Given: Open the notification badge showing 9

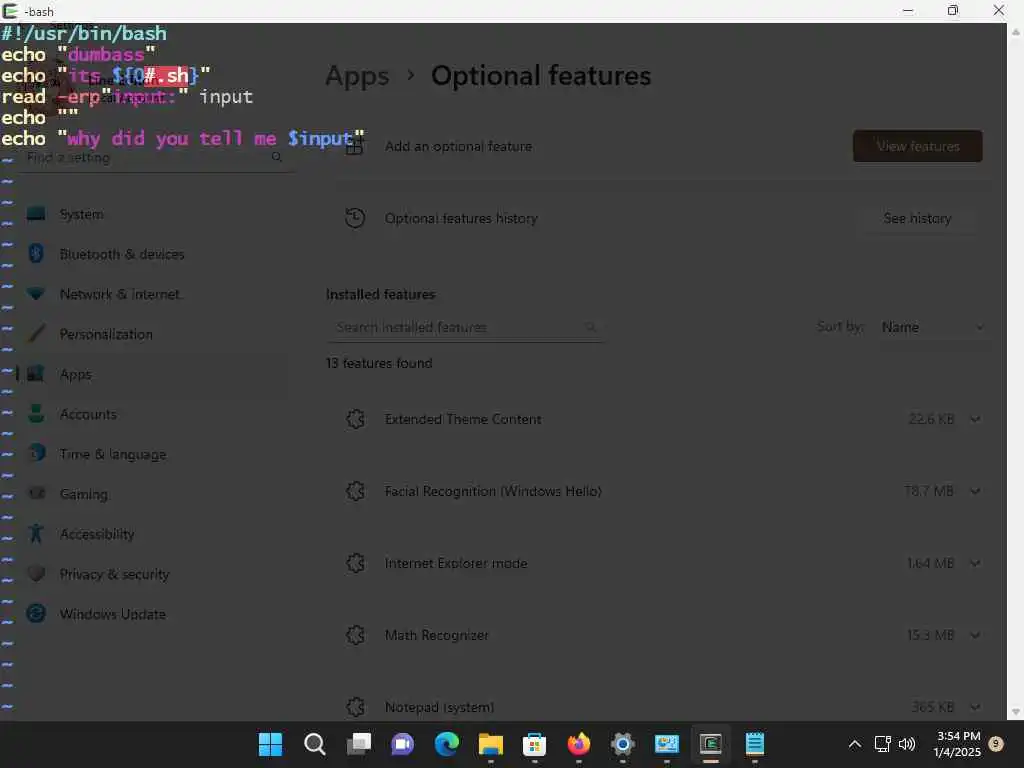Looking at the screenshot, I should (996, 744).
